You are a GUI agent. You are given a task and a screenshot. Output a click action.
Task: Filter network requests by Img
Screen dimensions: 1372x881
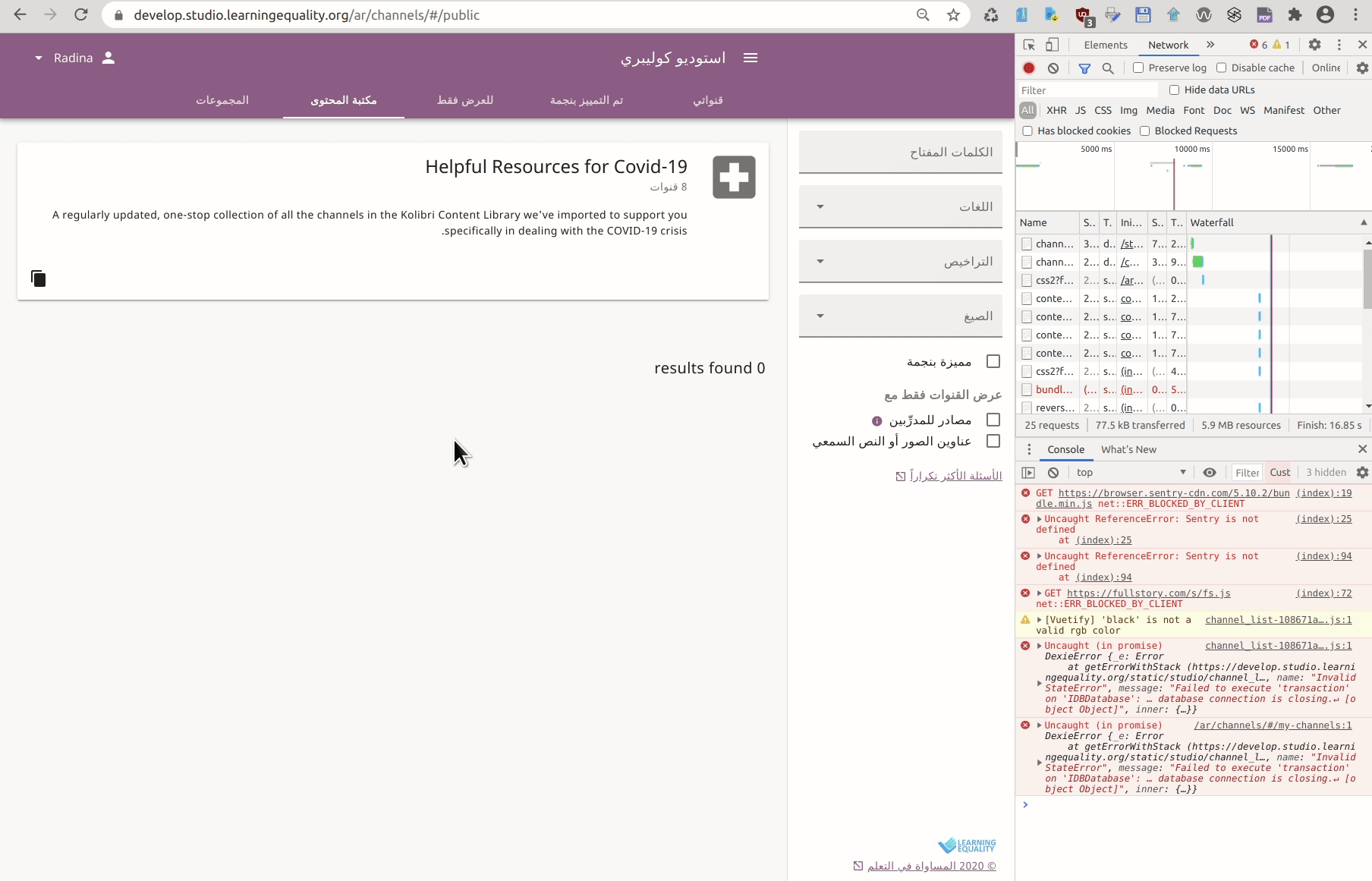pos(1128,110)
